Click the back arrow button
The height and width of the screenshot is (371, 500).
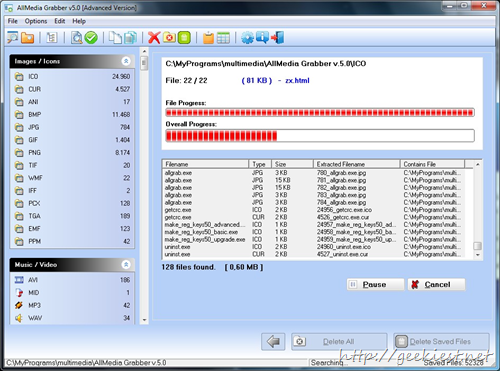pyautogui.click(x=273, y=342)
